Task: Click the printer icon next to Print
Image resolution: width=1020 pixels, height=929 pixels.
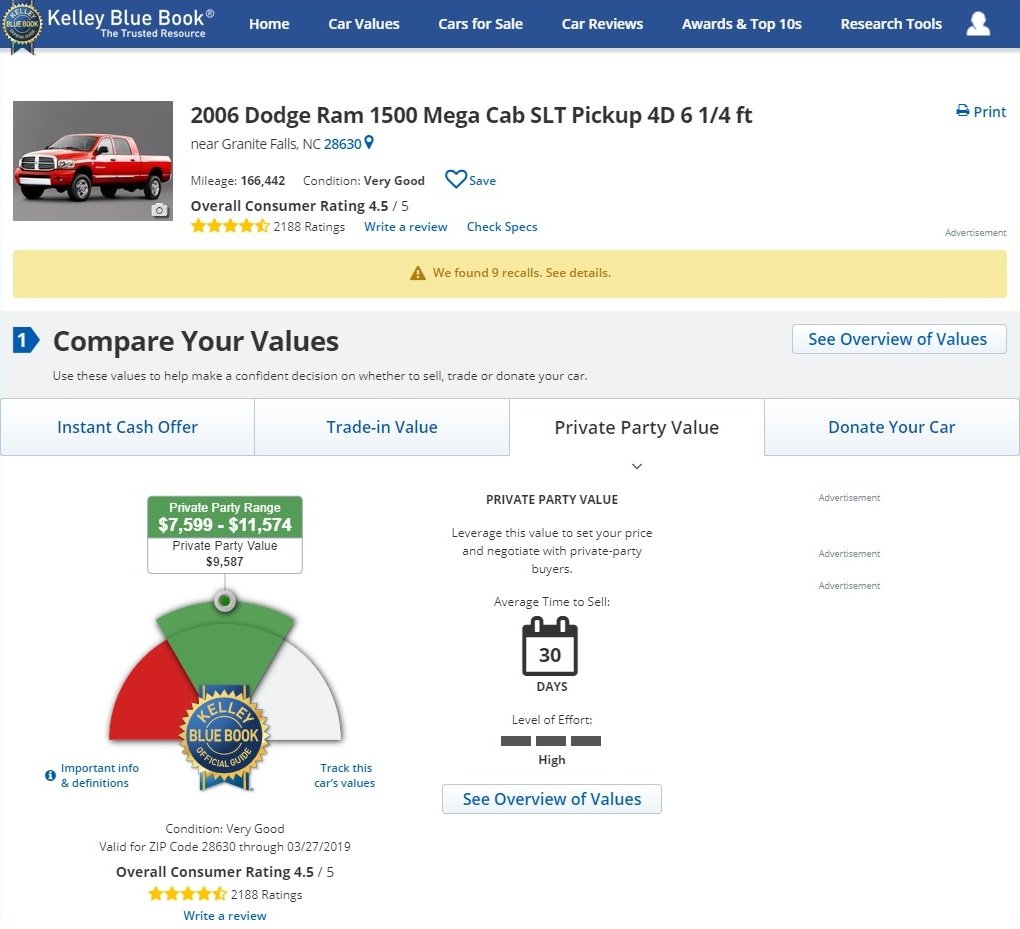Action: [962, 111]
